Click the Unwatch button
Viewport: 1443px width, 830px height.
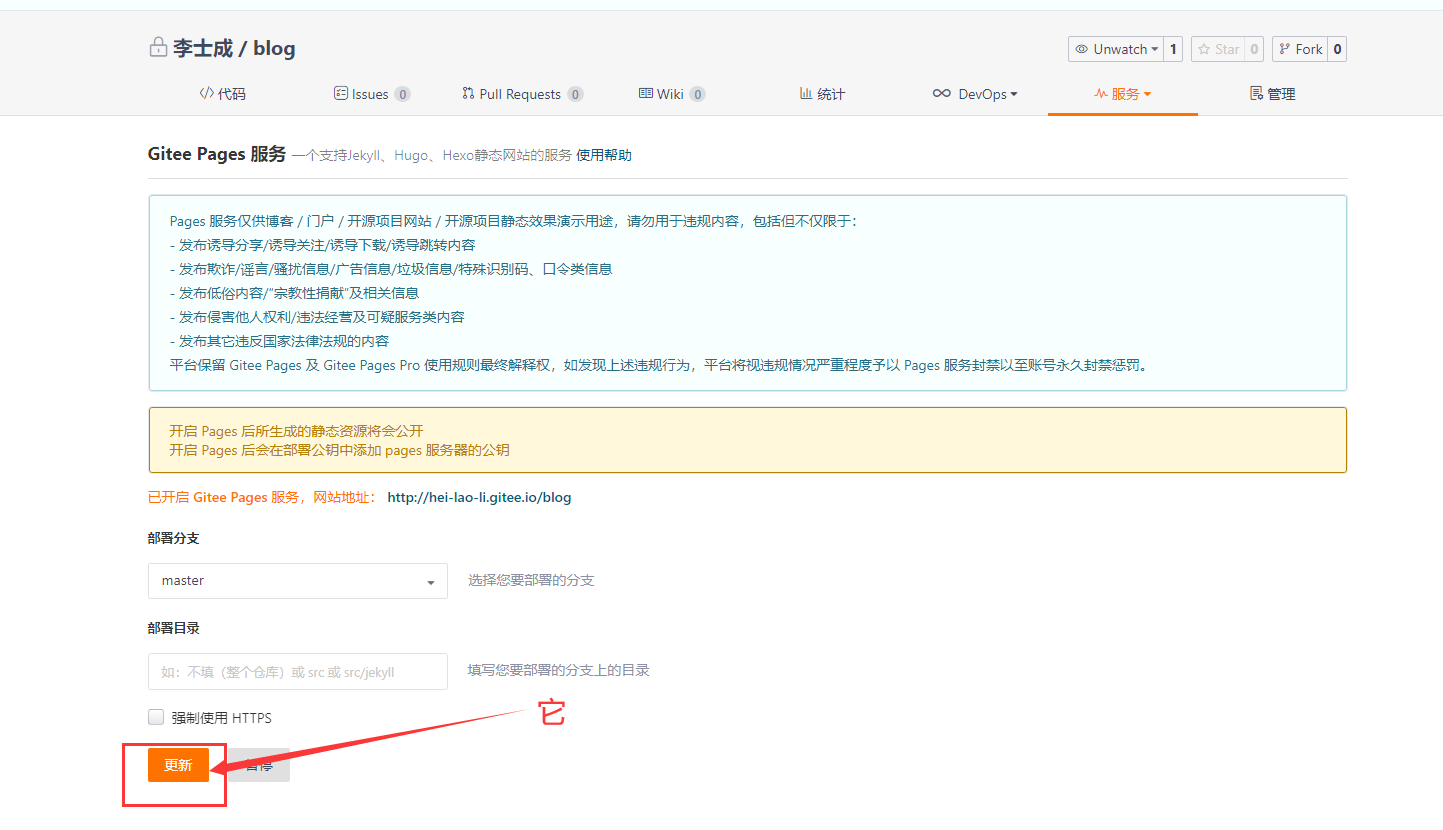[x=1116, y=49]
